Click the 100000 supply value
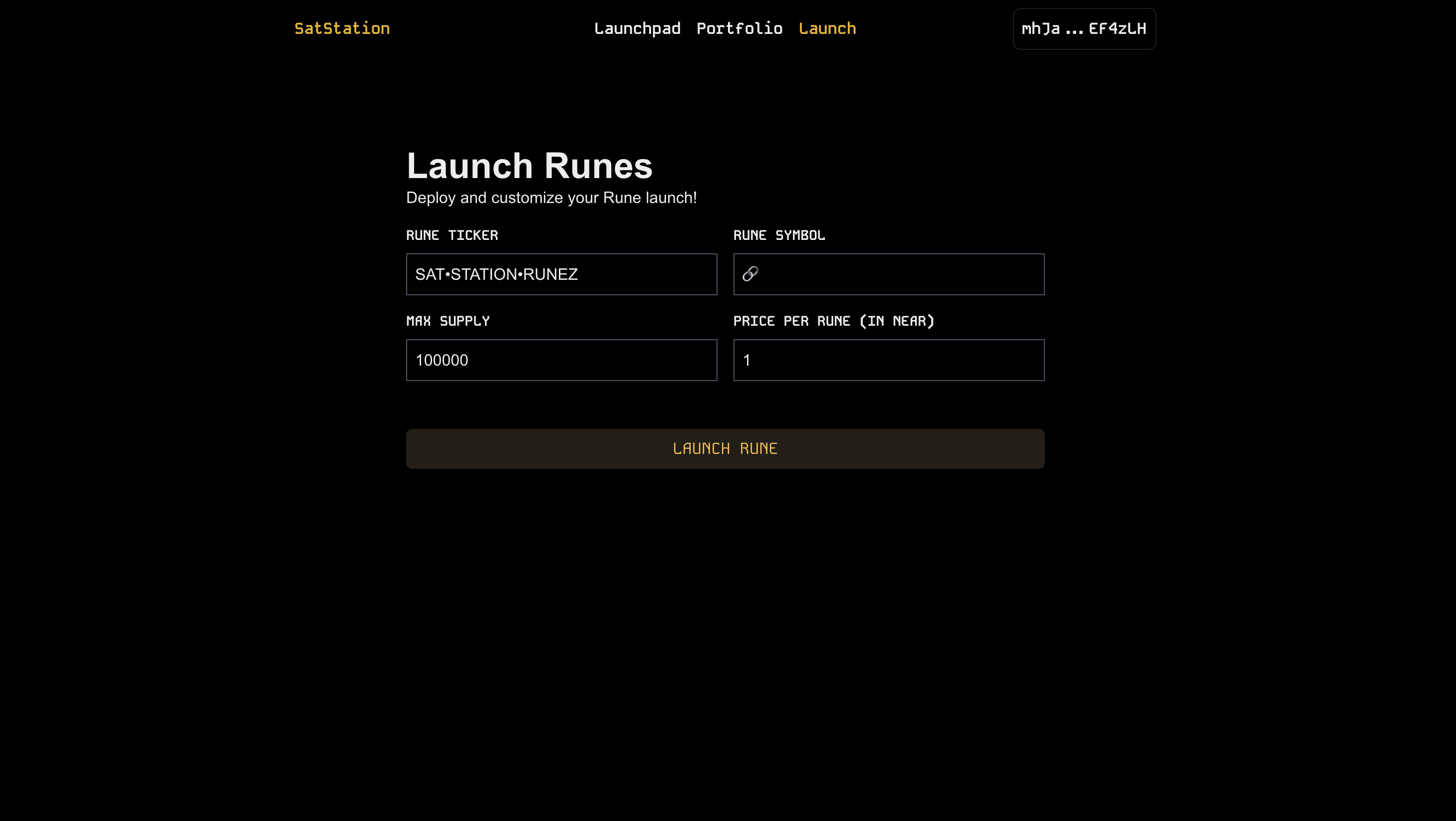Viewport: 1456px width, 821px height. pyautogui.click(x=442, y=360)
